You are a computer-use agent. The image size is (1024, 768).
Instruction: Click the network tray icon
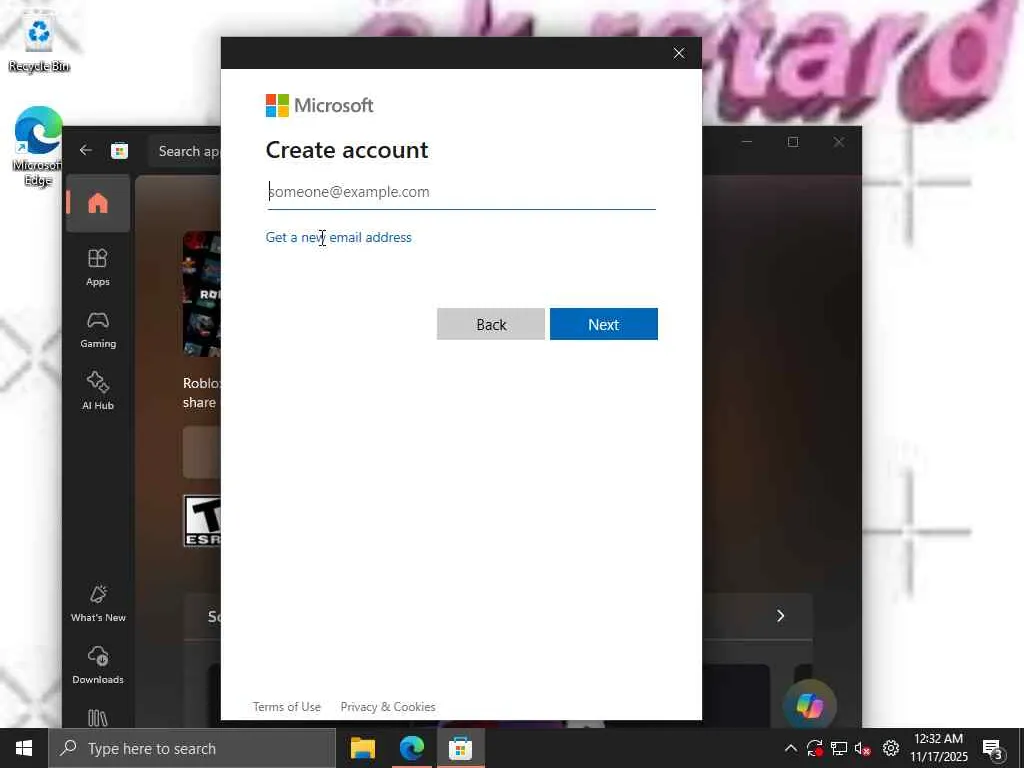click(839, 748)
